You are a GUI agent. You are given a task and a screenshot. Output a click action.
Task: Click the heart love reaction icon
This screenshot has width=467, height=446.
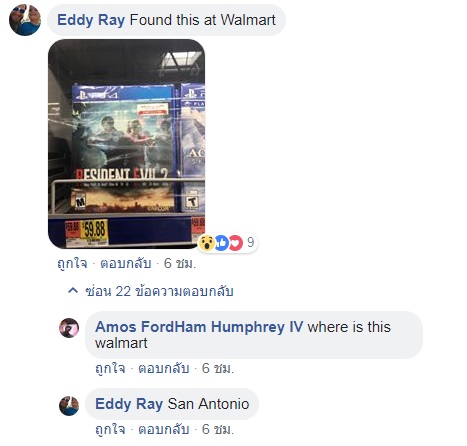[235, 243]
